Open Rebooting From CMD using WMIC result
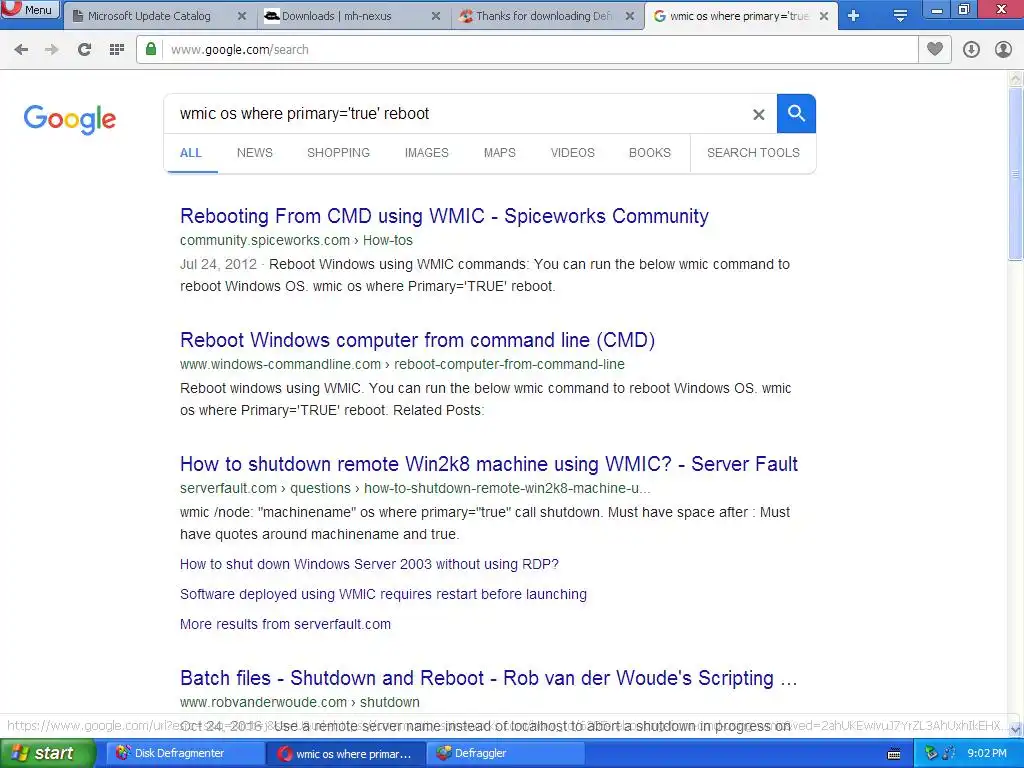1024x768 pixels. [x=444, y=216]
